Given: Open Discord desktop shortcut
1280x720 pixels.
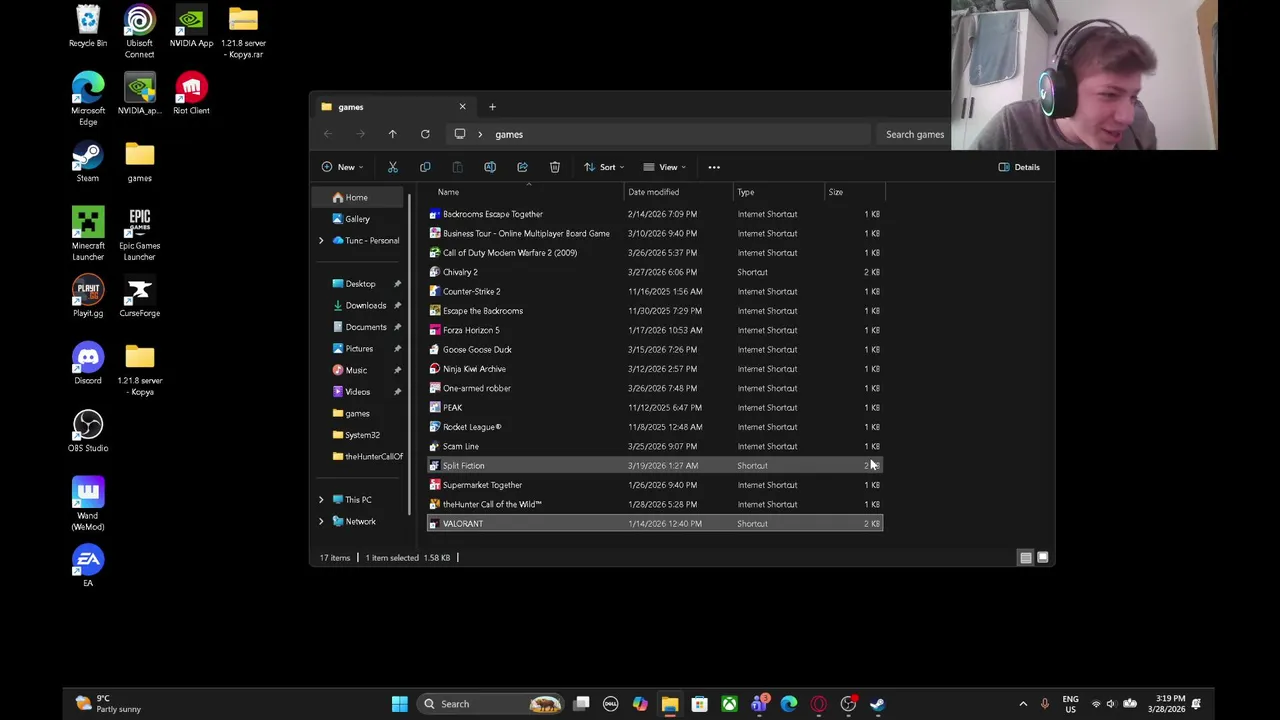Looking at the screenshot, I should click(88, 364).
